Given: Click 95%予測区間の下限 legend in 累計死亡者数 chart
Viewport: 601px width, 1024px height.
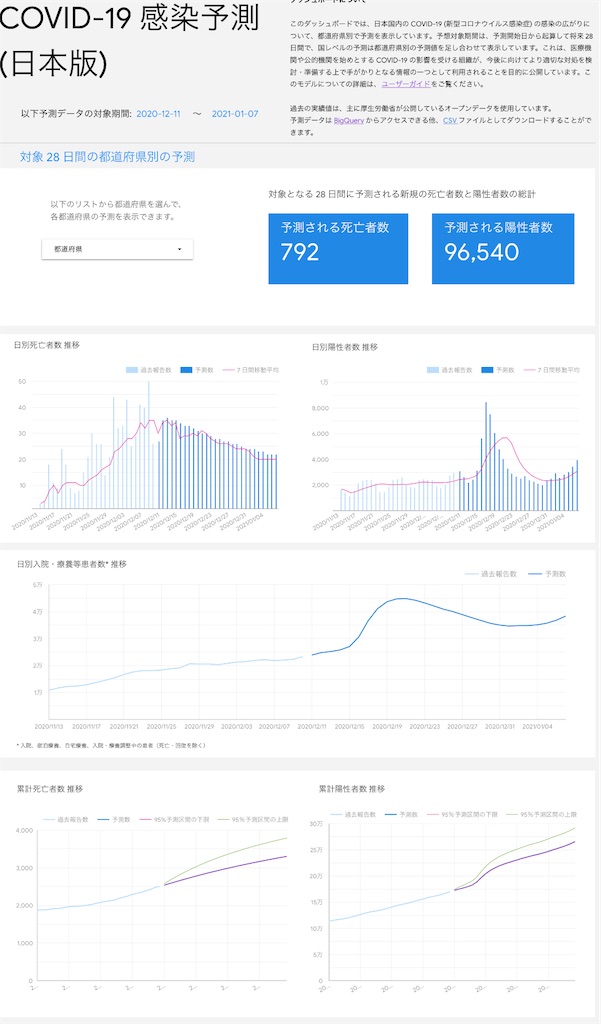Looking at the screenshot, I should point(174,820).
